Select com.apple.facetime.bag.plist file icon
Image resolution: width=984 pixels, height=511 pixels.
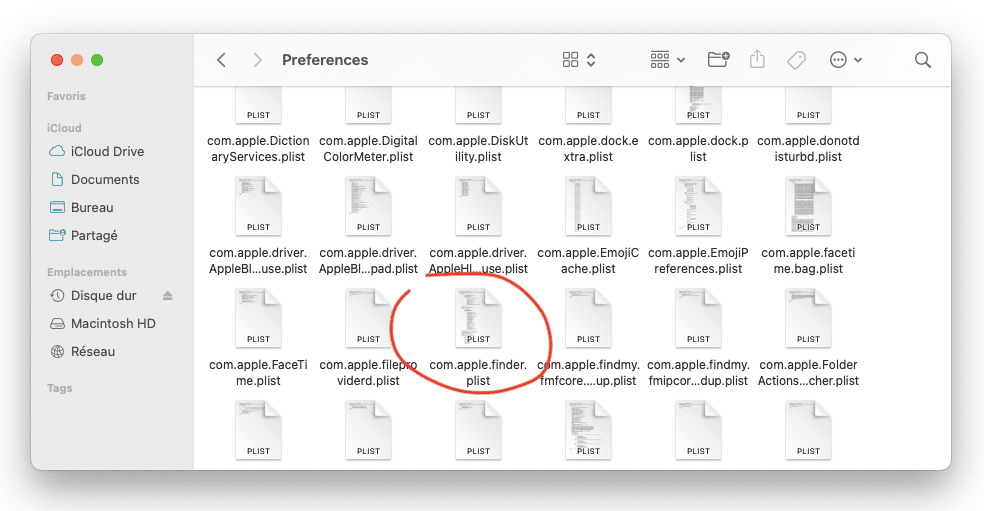click(x=808, y=207)
